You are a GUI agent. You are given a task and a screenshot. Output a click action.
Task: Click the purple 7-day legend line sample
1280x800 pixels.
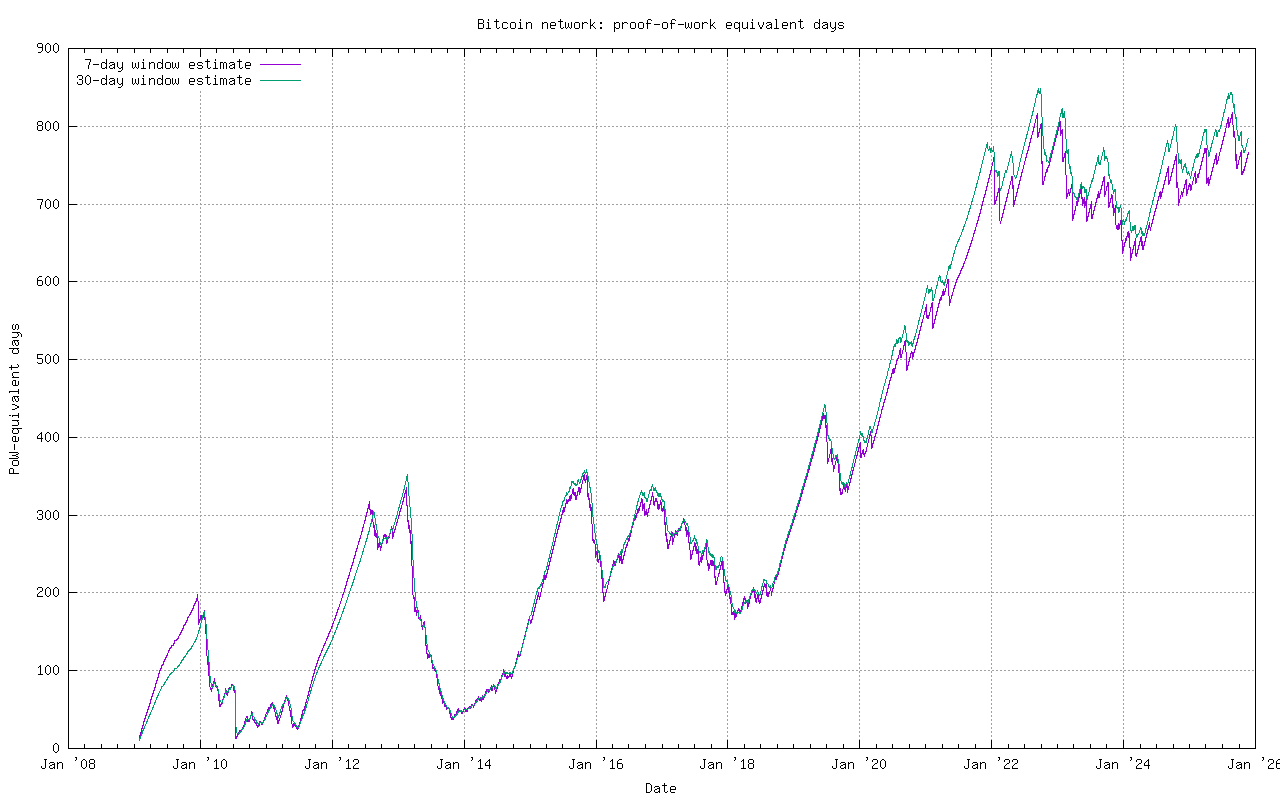[280, 64]
